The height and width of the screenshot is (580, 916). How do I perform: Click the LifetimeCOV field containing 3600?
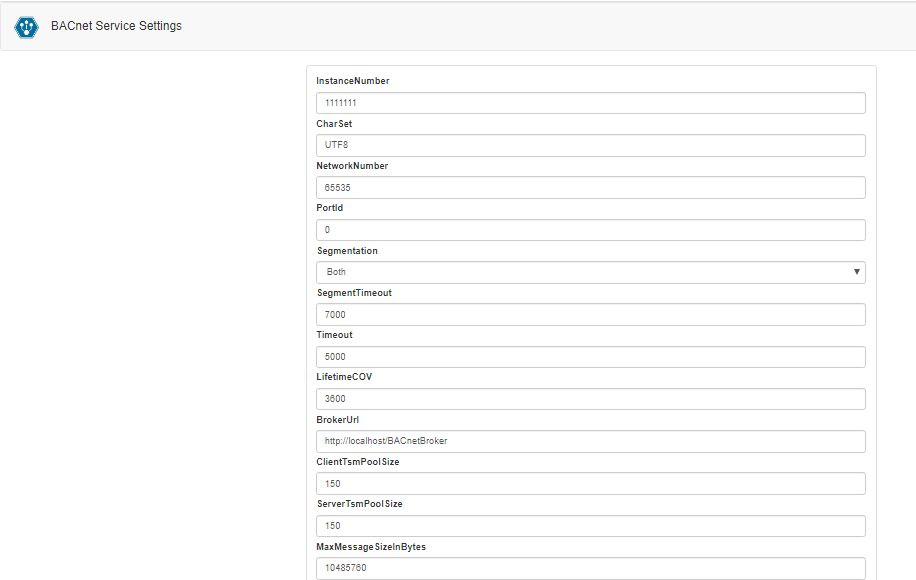click(x=590, y=398)
